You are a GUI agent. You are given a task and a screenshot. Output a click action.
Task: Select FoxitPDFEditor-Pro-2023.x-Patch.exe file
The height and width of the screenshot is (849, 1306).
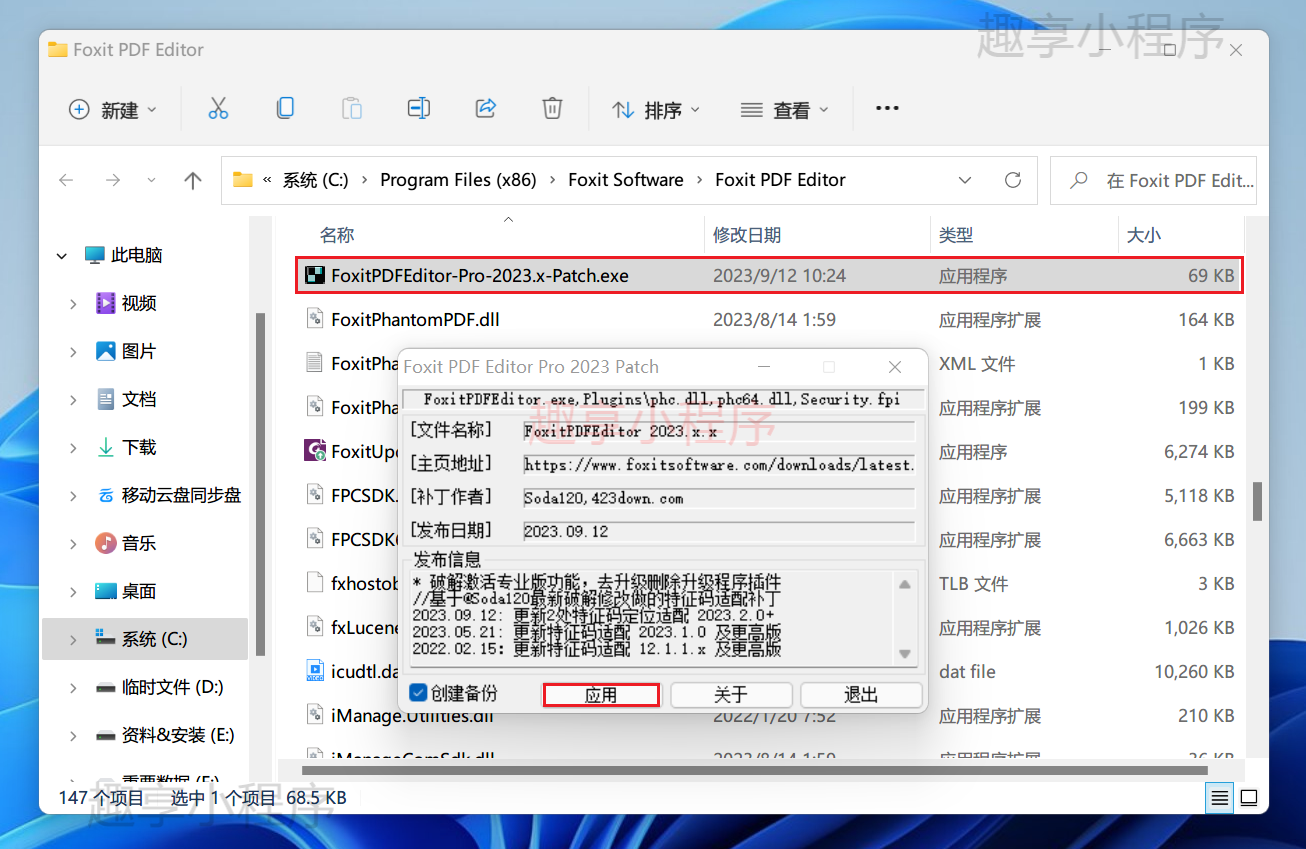[x=769, y=275]
